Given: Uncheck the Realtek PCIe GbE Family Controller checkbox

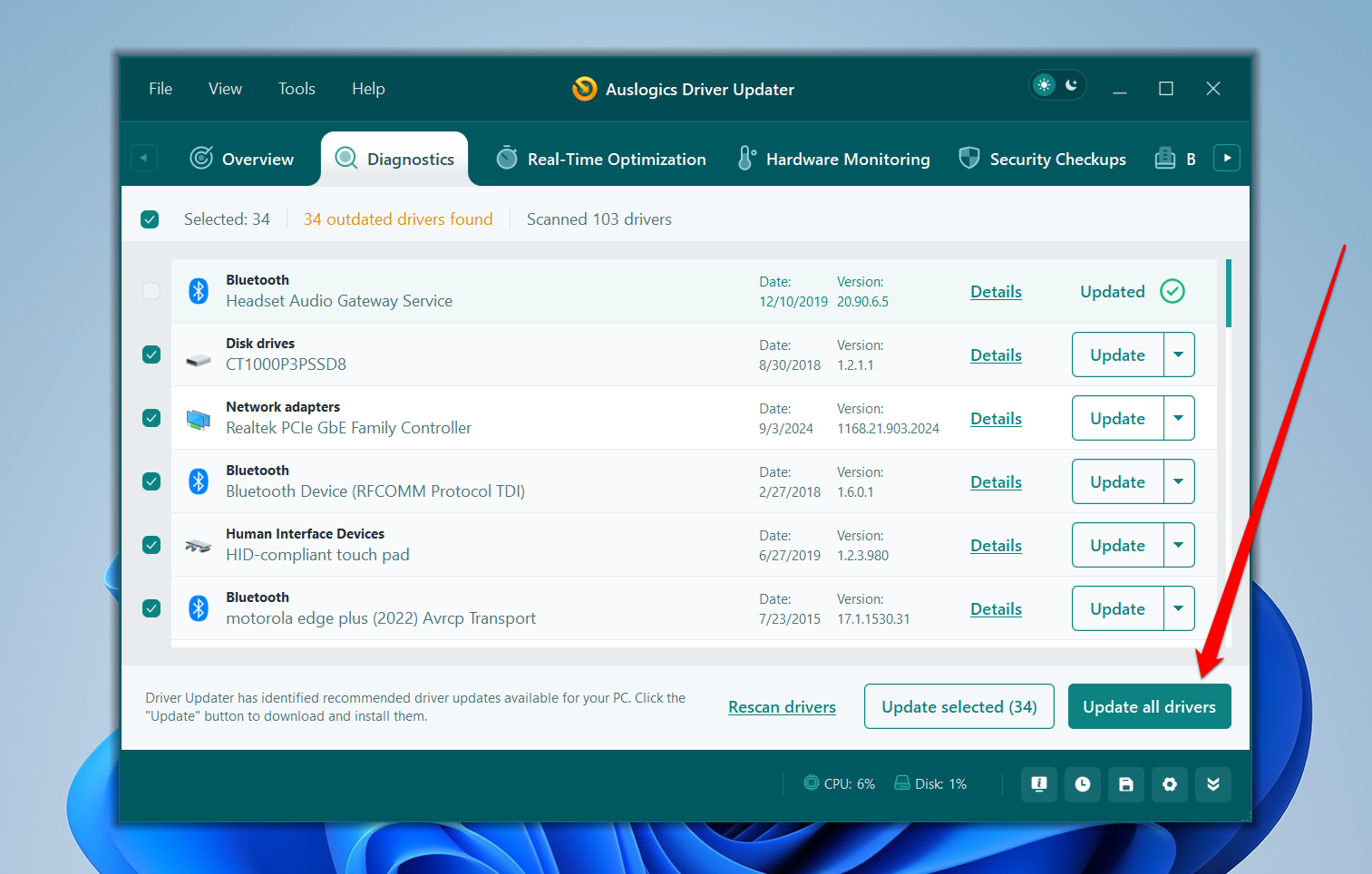Looking at the screenshot, I should pyautogui.click(x=151, y=418).
